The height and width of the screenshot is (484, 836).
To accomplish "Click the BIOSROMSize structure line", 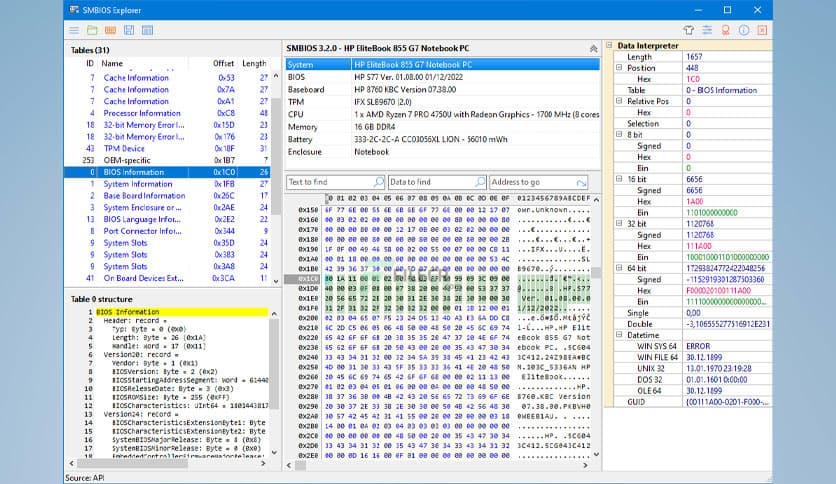I will tap(158, 397).
